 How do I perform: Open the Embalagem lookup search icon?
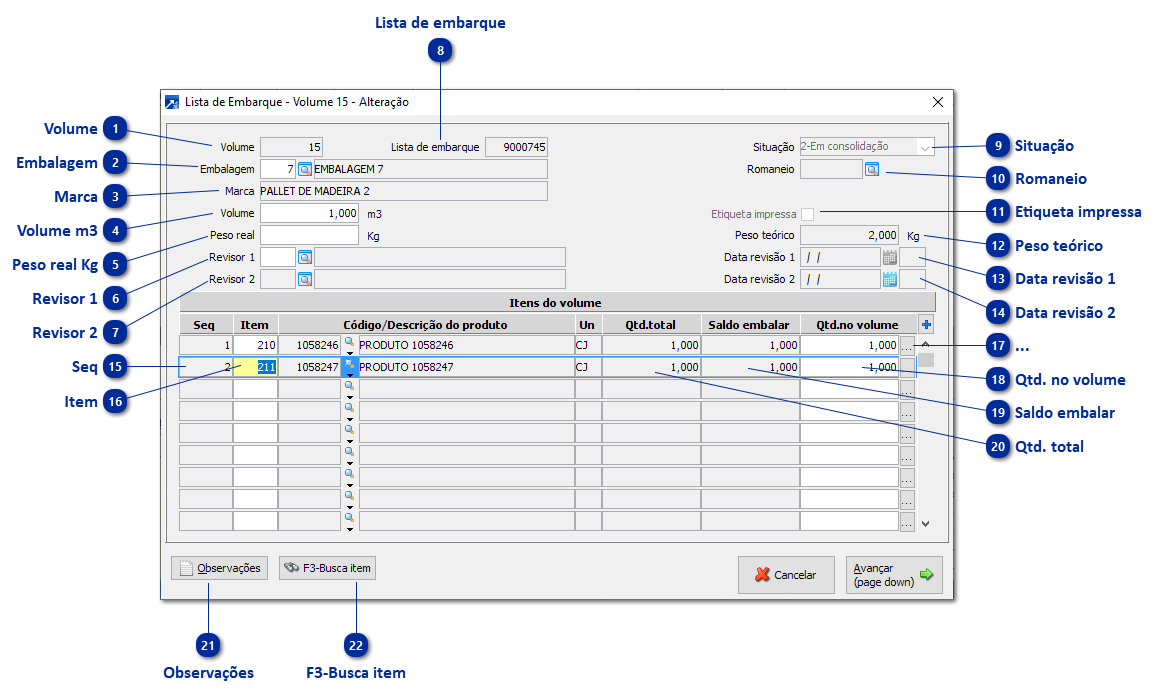coord(304,169)
